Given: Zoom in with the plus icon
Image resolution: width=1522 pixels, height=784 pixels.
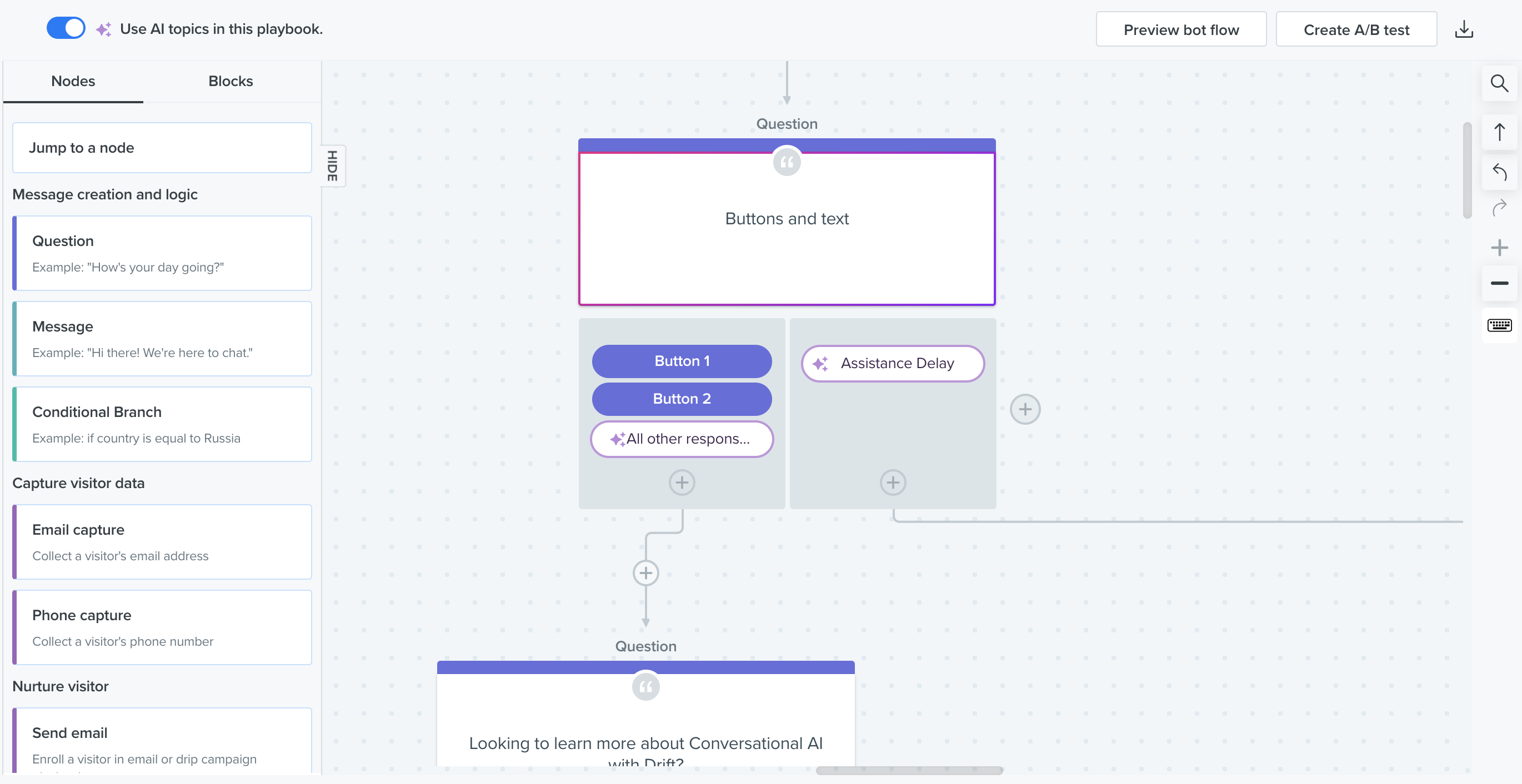Looking at the screenshot, I should [1499, 247].
